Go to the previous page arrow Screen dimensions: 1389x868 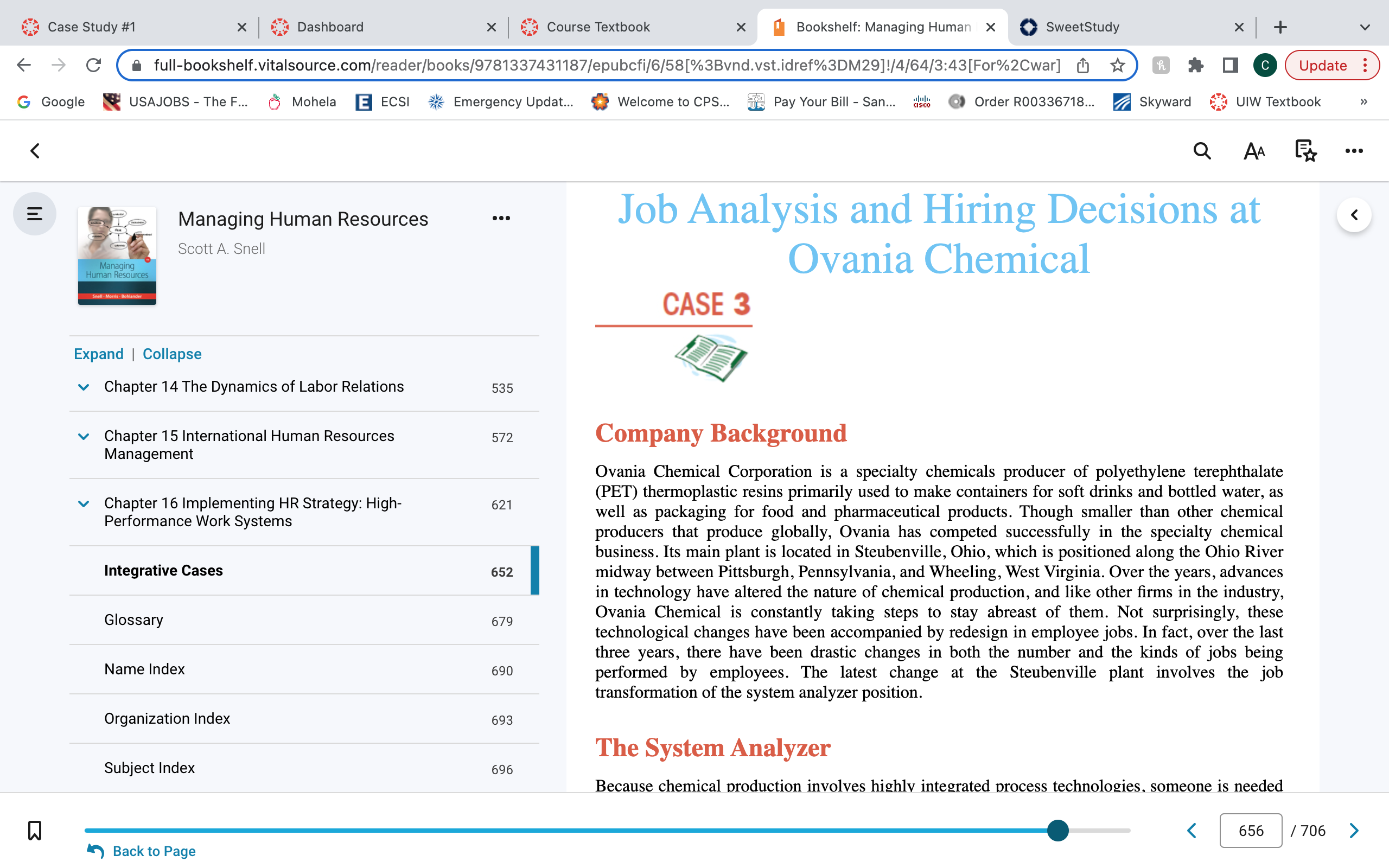(1192, 830)
